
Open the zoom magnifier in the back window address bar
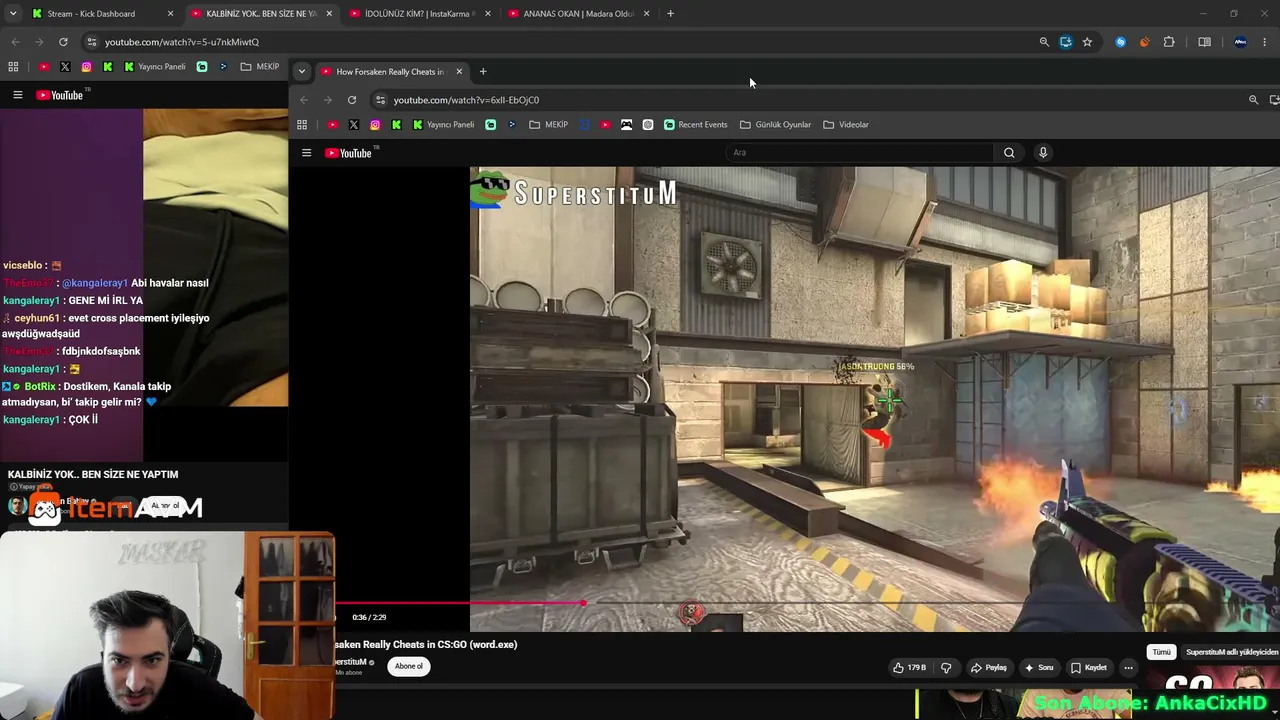(x=1044, y=42)
